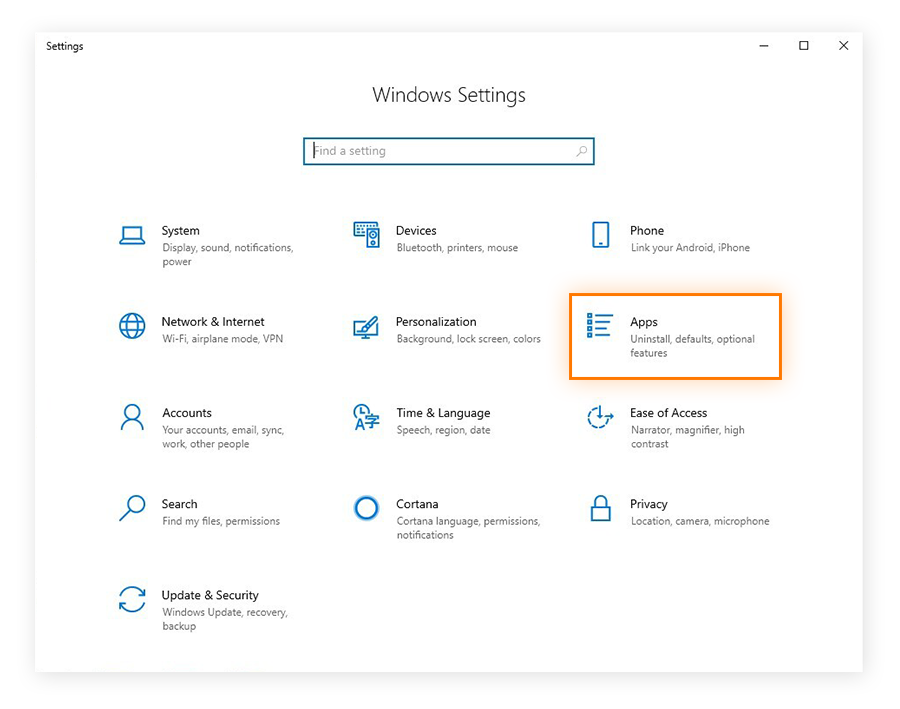
Task: Open the Cortana title
Action: (x=417, y=504)
